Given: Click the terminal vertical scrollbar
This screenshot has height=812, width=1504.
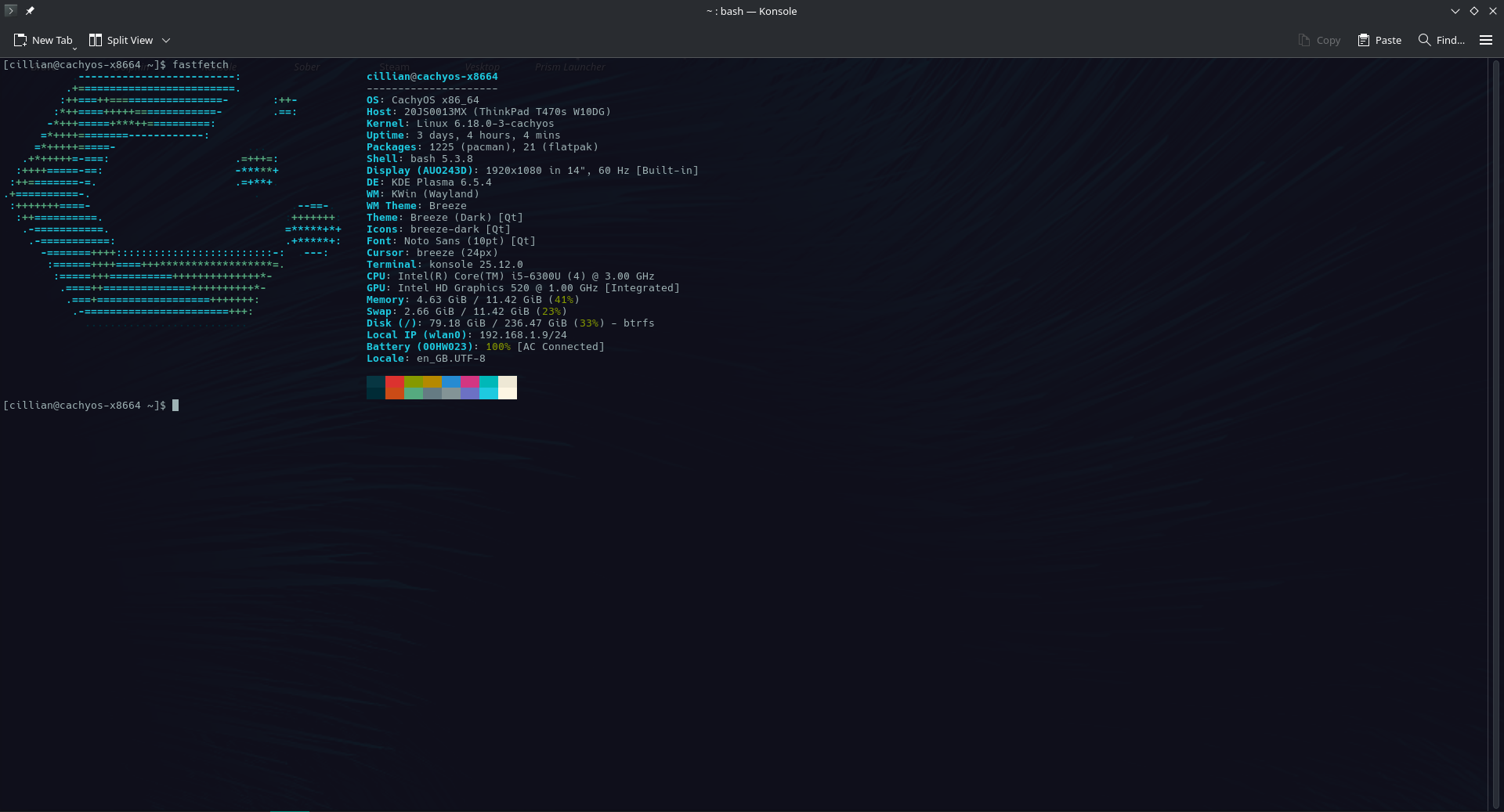Looking at the screenshot, I should [1495, 431].
